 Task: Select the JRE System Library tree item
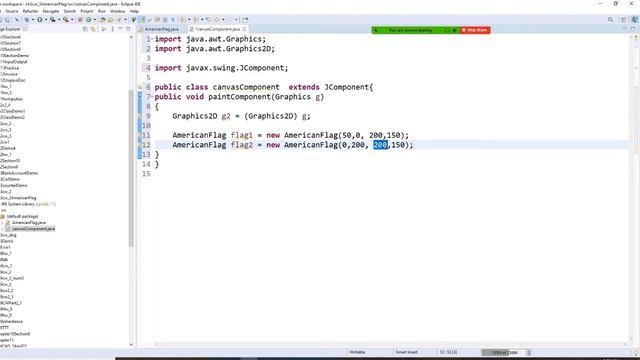point(28,204)
